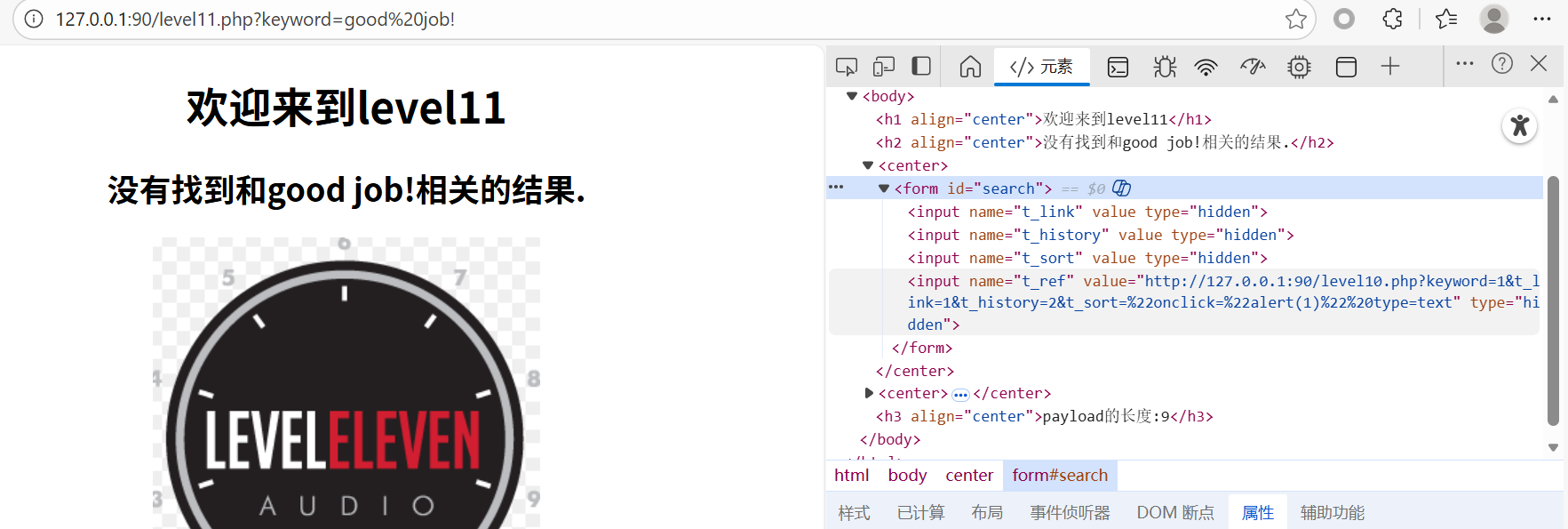The image size is (1568, 529).
Task: Add this page to favorites with star icon
Action: (1295, 19)
